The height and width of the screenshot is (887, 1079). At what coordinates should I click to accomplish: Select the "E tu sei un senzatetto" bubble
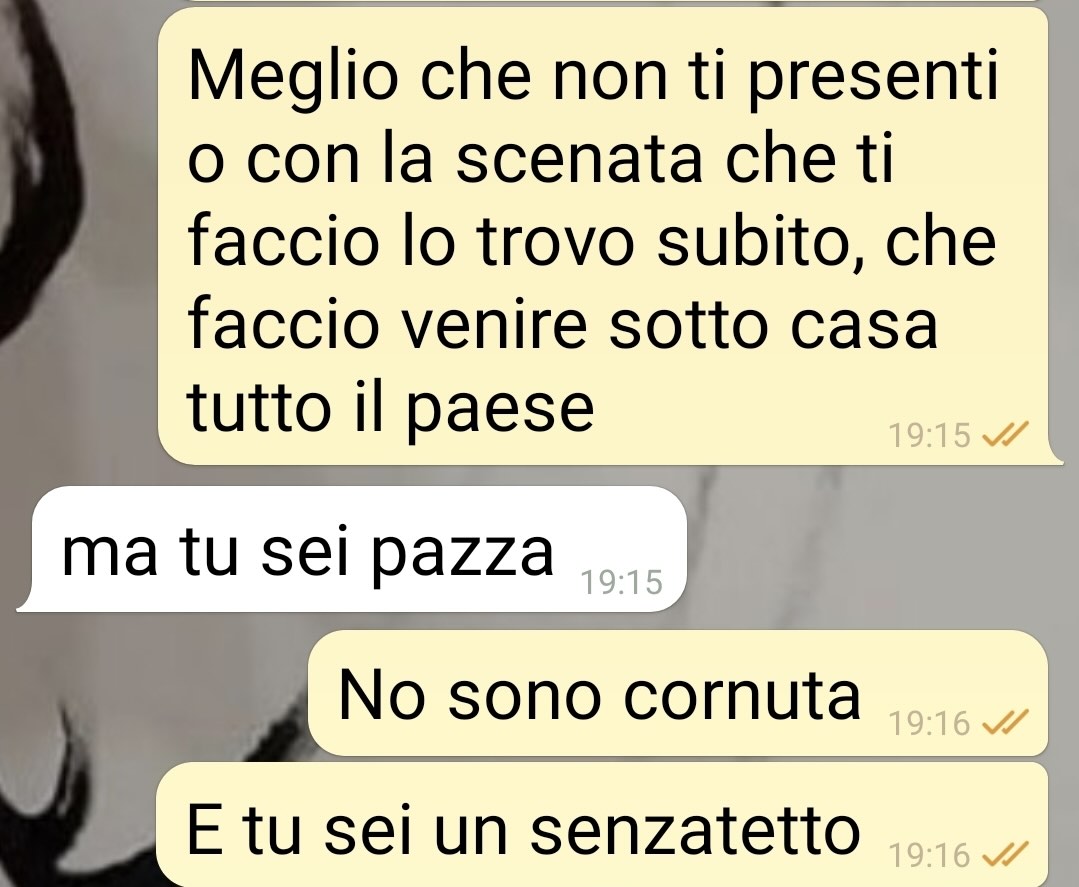coord(603,824)
